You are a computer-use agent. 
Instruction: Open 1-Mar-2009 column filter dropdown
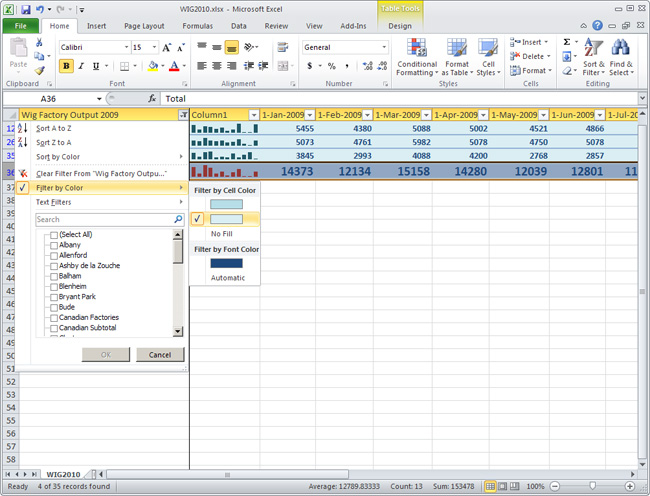[426, 115]
